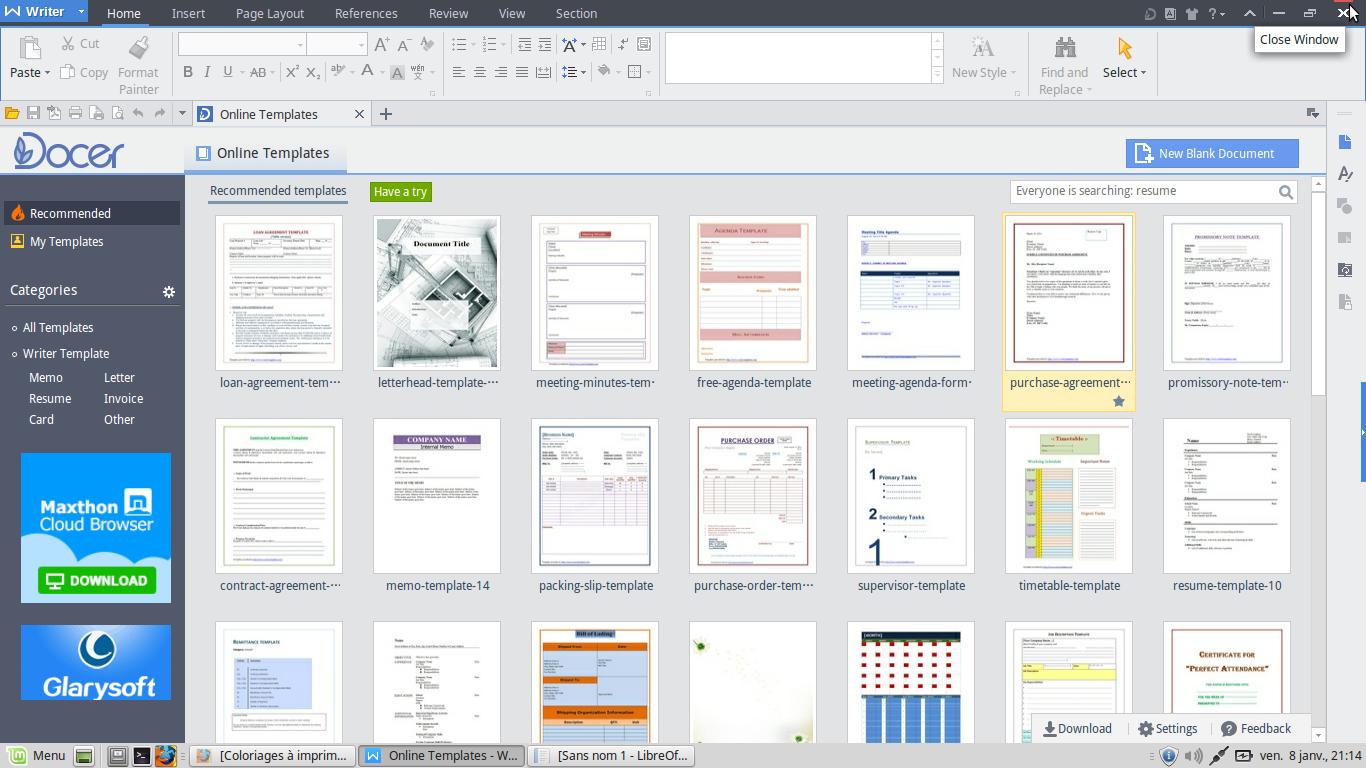Click the Decrease Indent icon

click(524, 44)
